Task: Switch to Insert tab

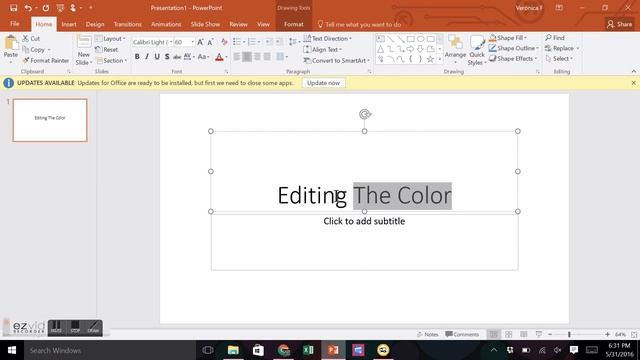Action: click(69, 24)
